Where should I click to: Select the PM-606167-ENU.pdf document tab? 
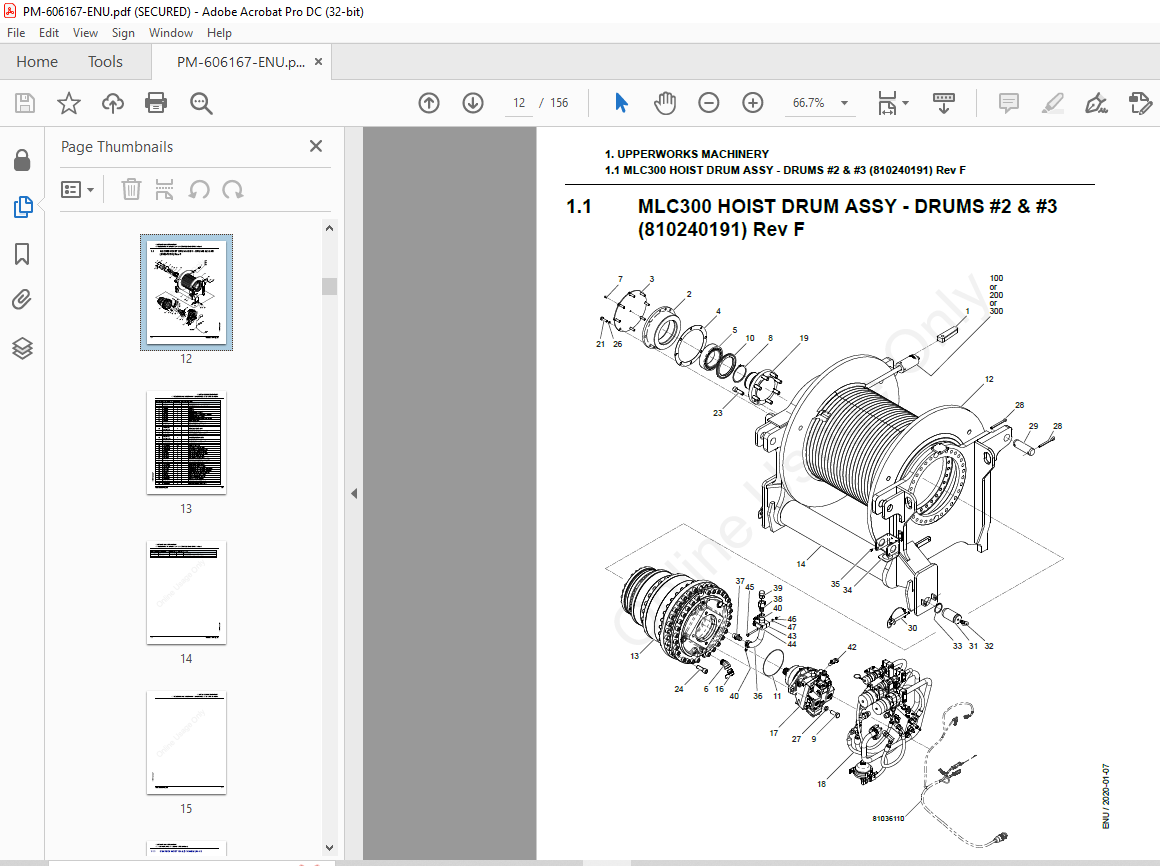click(240, 62)
